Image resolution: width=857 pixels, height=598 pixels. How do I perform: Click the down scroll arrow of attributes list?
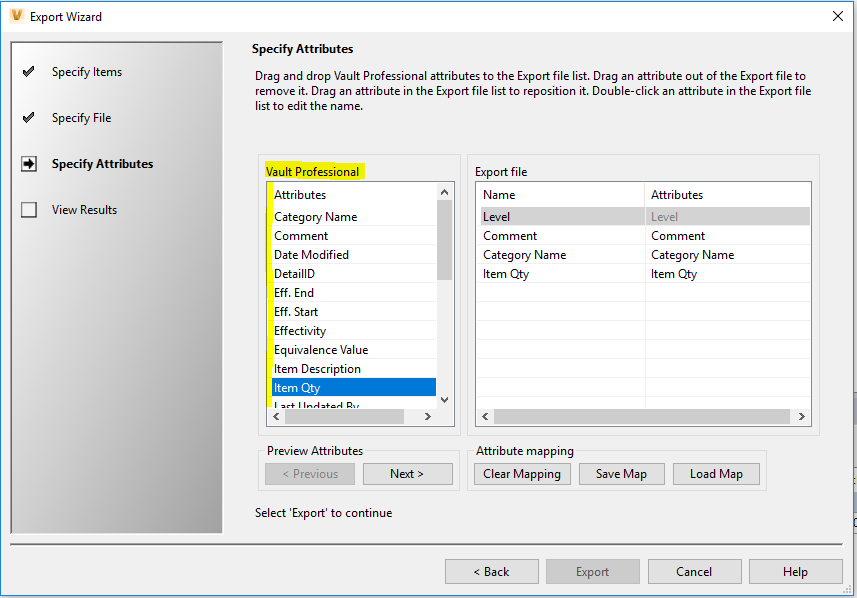pos(444,400)
